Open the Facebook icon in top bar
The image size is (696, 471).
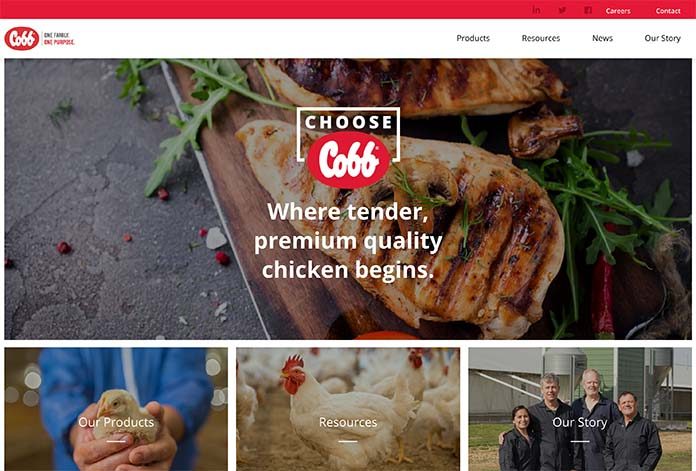pyautogui.click(x=588, y=10)
